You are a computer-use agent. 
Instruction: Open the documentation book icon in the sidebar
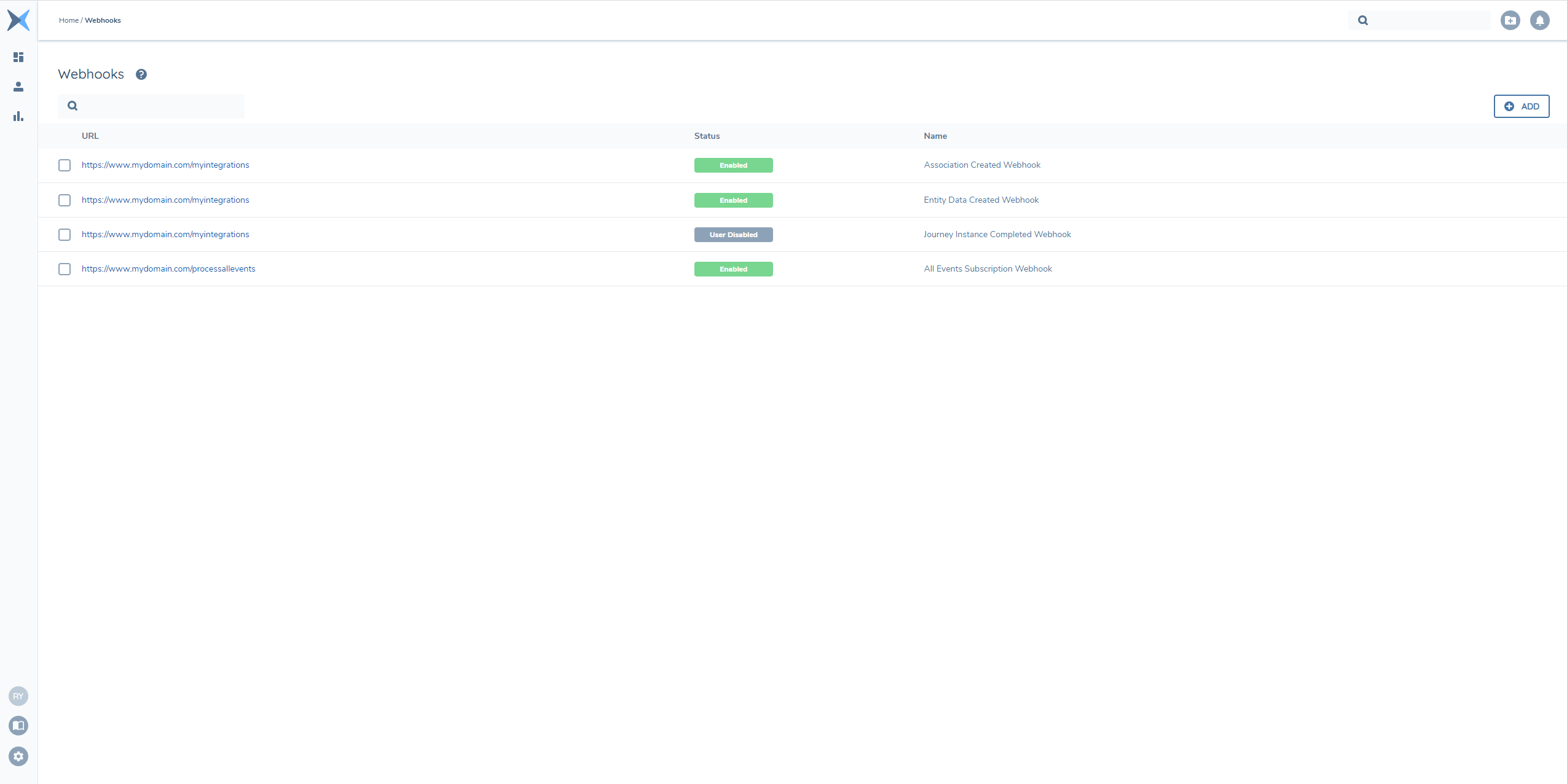tap(18, 726)
